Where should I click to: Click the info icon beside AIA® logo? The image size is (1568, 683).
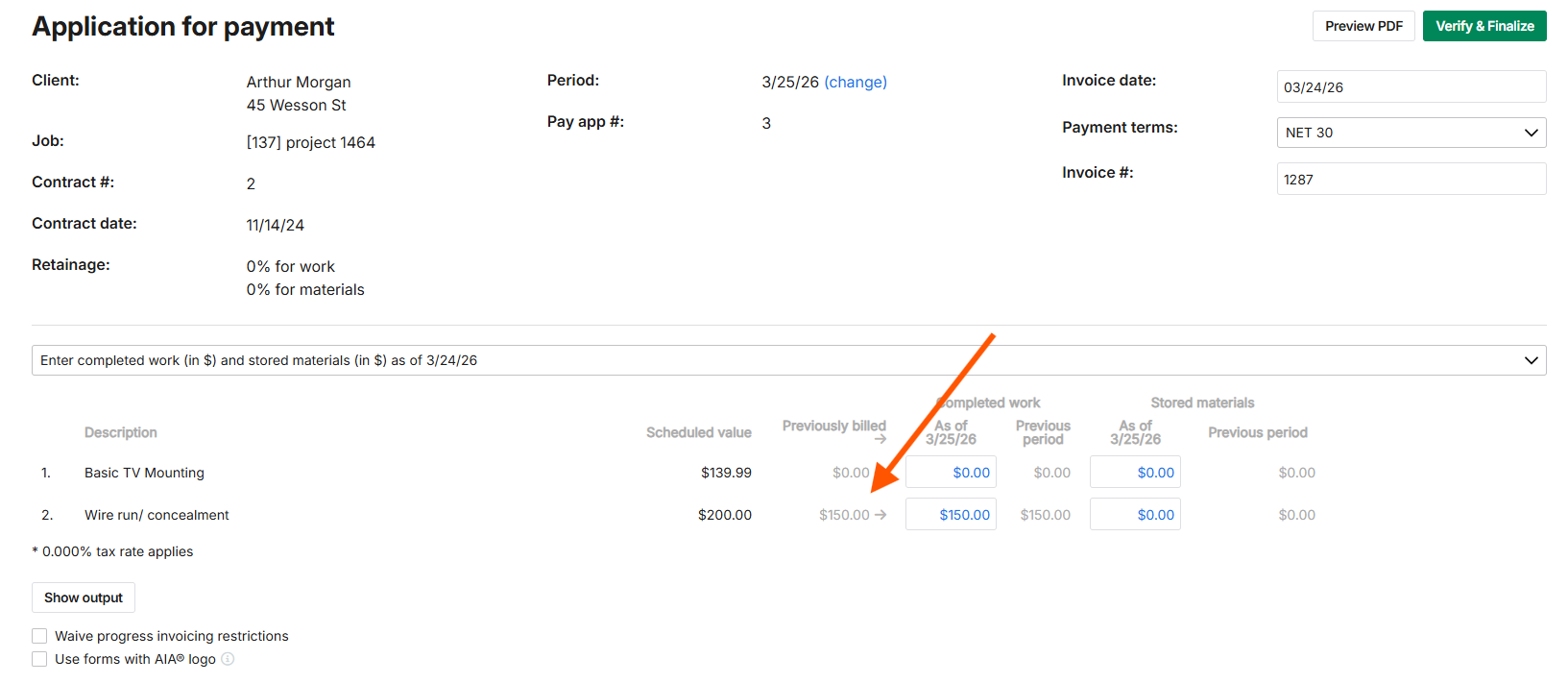(x=228, y=659)
